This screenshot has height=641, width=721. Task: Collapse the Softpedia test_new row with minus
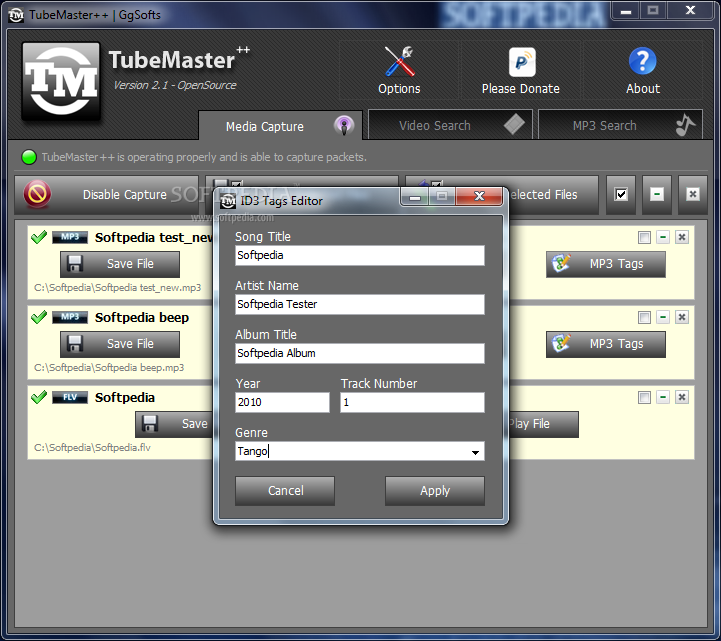click(663, 237)
